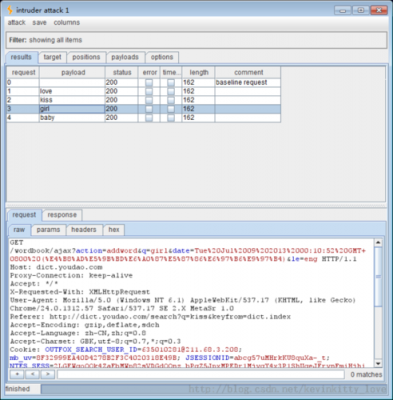Switch to the target tab
Screen dimensions: 393x400
click(x=52, y=57)
